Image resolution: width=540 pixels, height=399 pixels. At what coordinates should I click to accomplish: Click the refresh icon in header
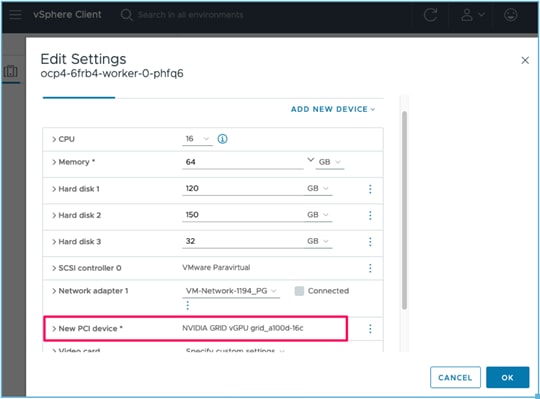click(430, 15)
